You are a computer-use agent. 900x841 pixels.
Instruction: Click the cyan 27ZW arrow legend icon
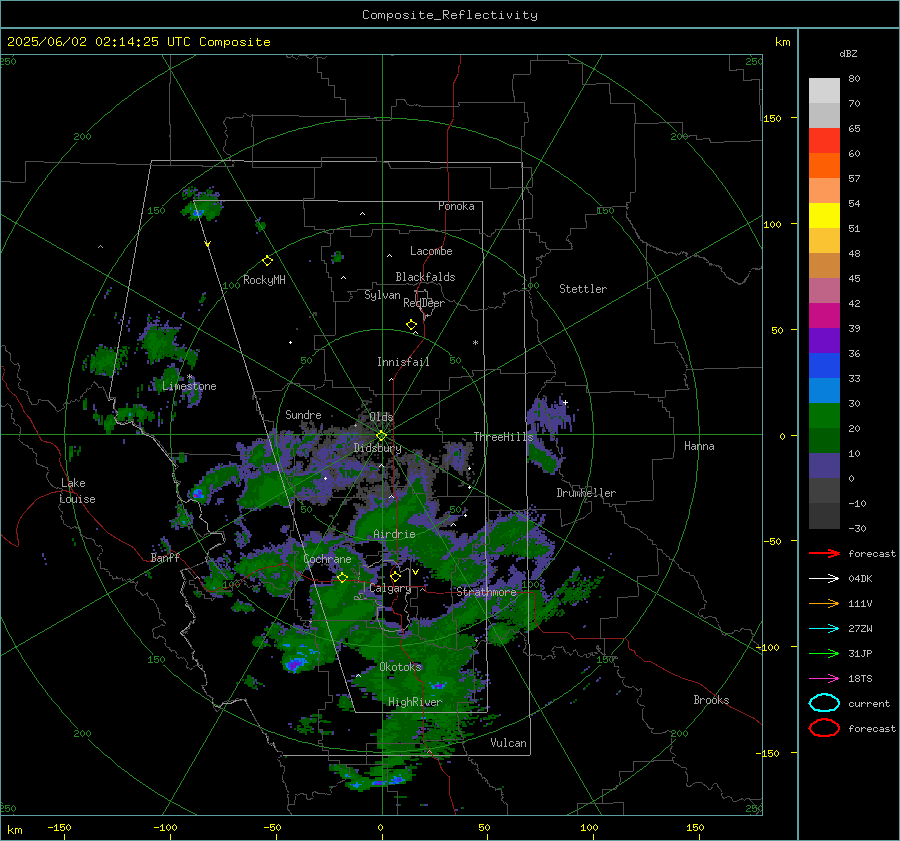(824, 628)
